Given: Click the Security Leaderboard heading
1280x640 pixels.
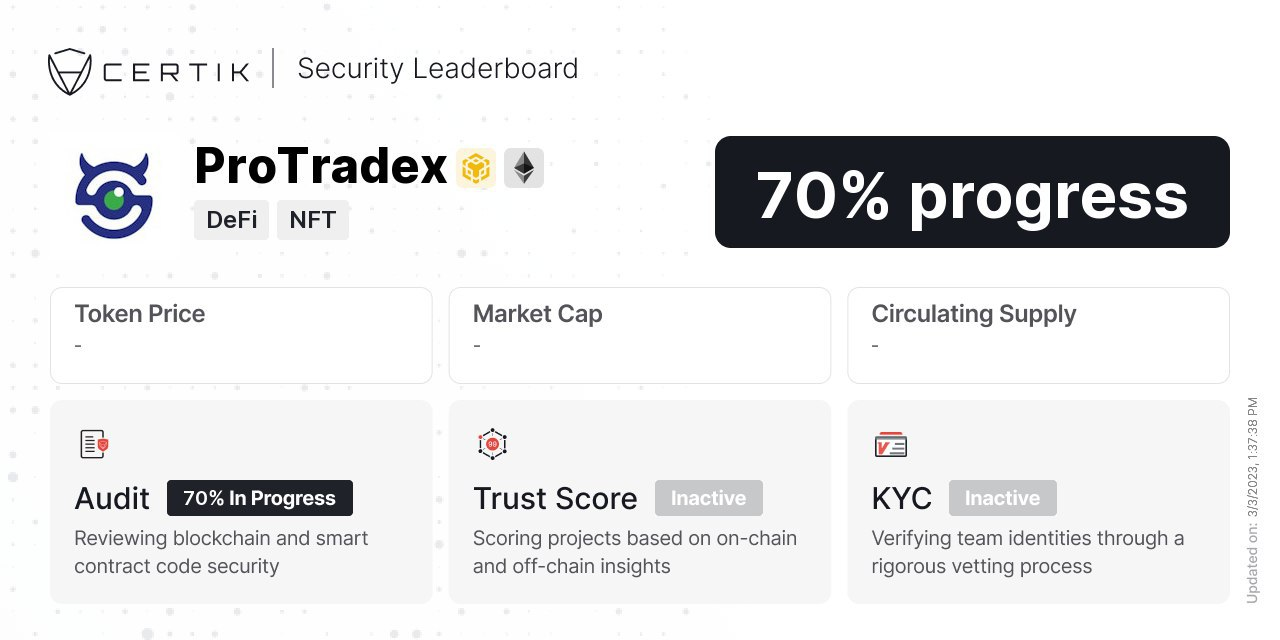Looking at the screenshot, I should pyautogui.click(x=438, y=69).
